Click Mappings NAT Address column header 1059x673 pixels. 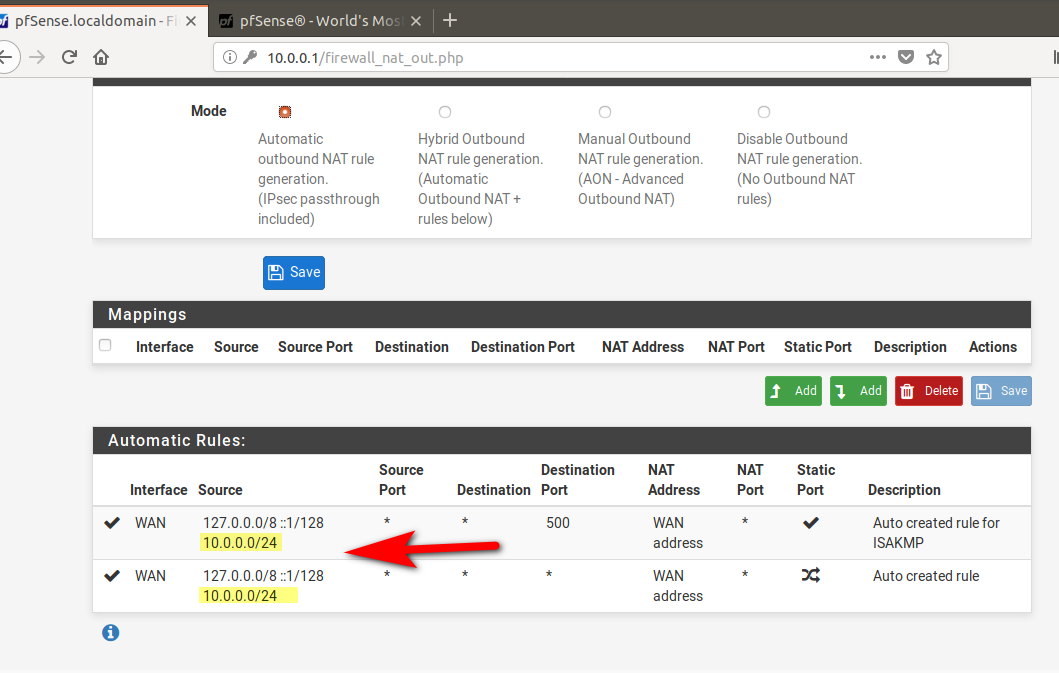[x=643, y=347]
